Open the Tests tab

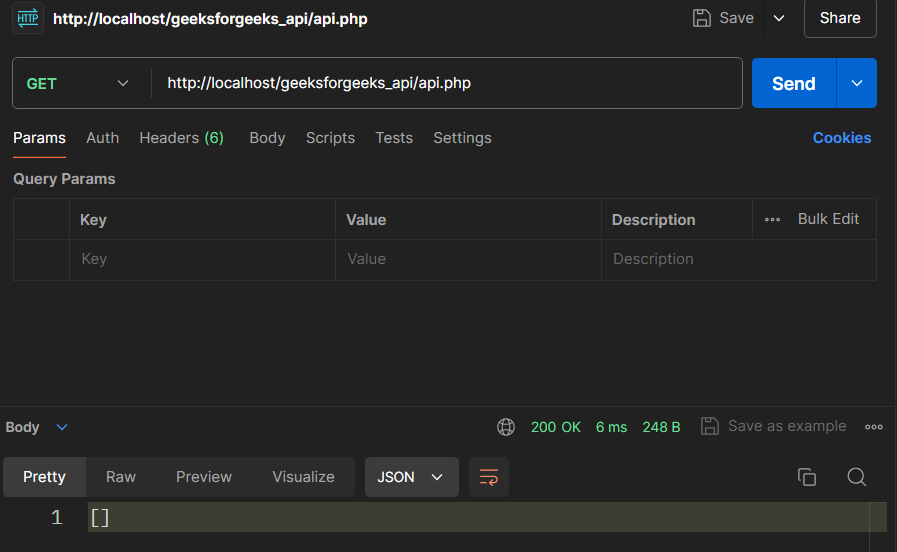pos(394,138)
